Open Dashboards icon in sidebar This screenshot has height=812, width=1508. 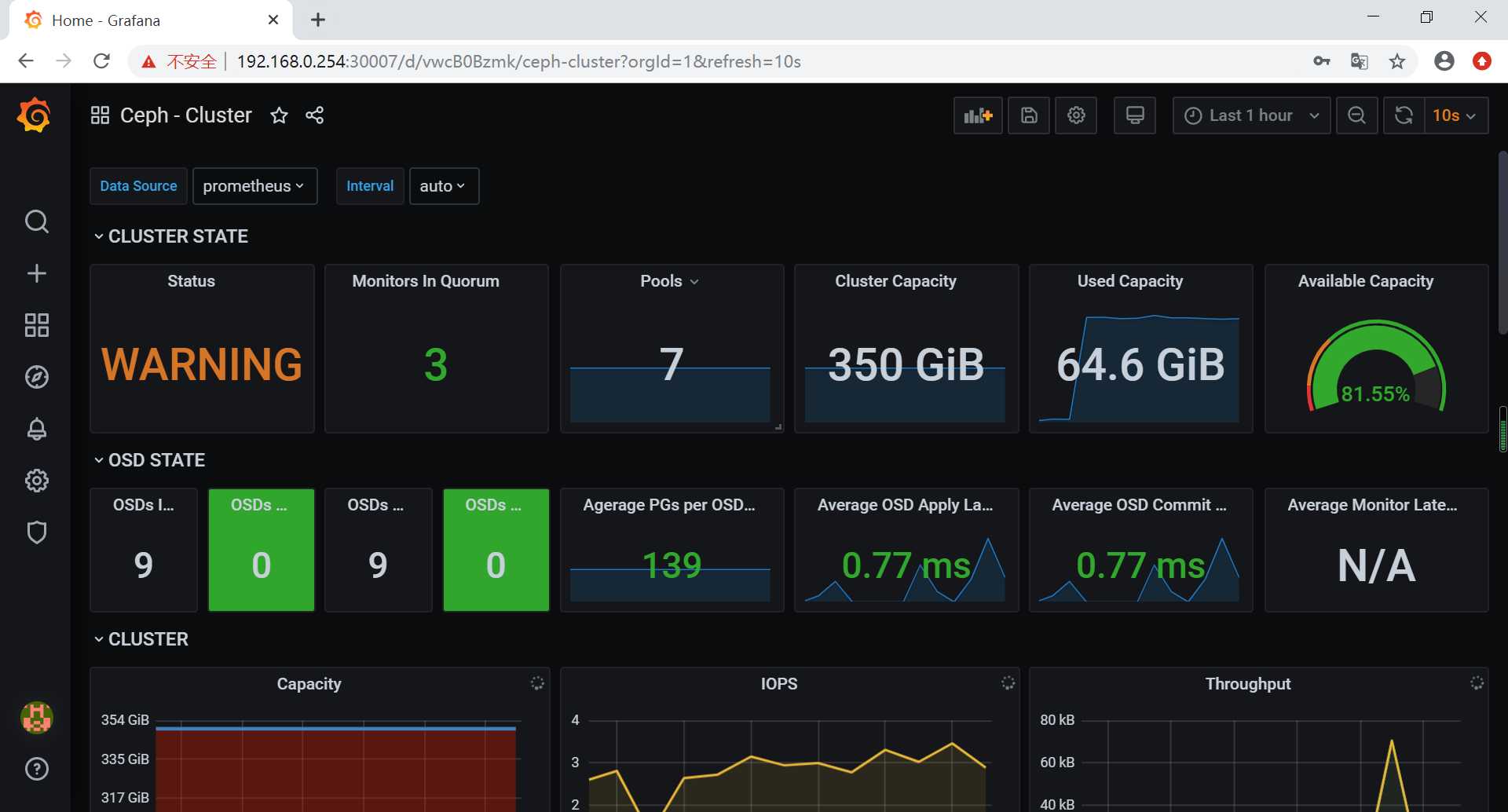(x=37, y=325)
